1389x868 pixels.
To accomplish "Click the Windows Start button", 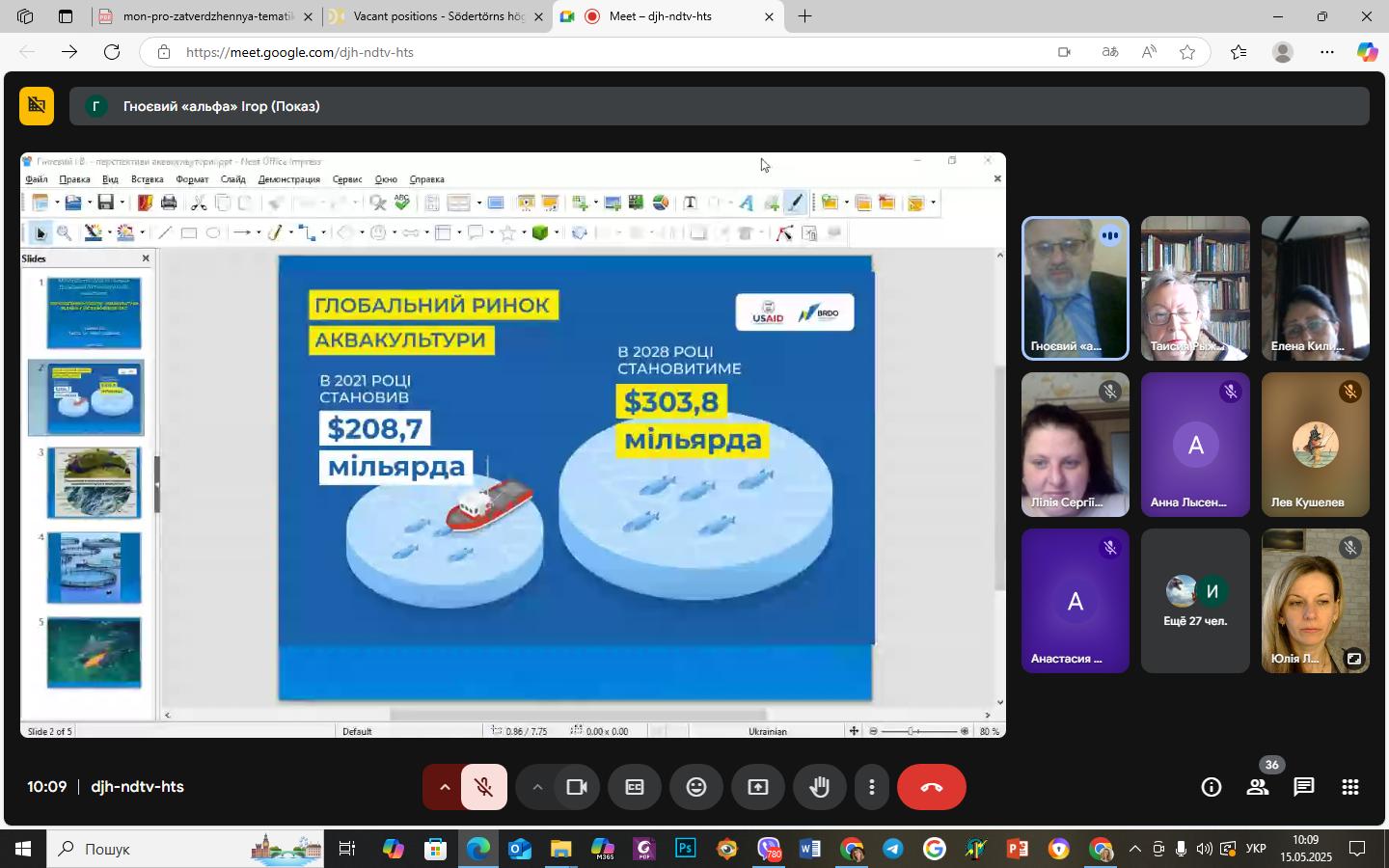I will pos(23,849).
